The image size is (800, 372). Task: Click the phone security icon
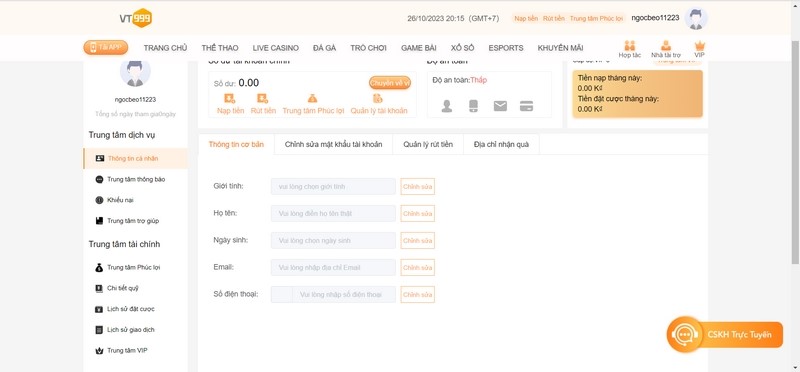[473, 106]
